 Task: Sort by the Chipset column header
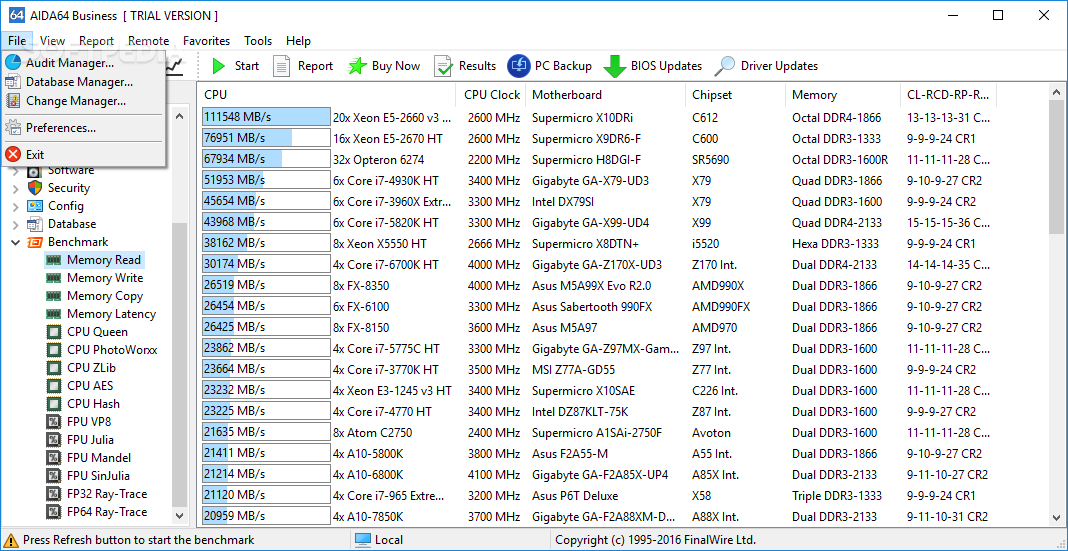736,95
